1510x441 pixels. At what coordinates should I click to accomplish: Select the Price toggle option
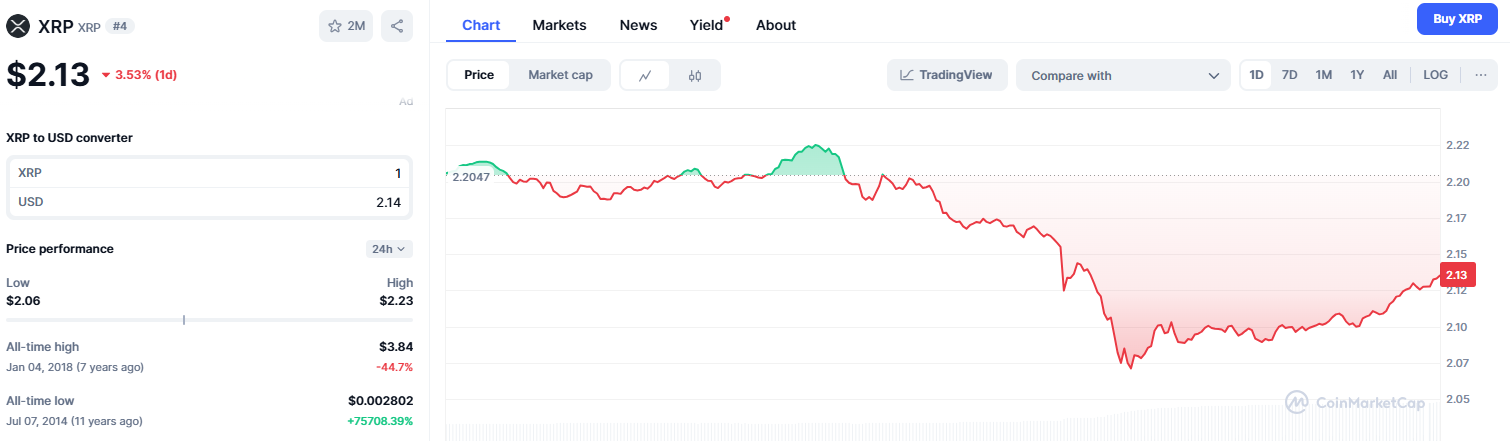pos(479,75)
